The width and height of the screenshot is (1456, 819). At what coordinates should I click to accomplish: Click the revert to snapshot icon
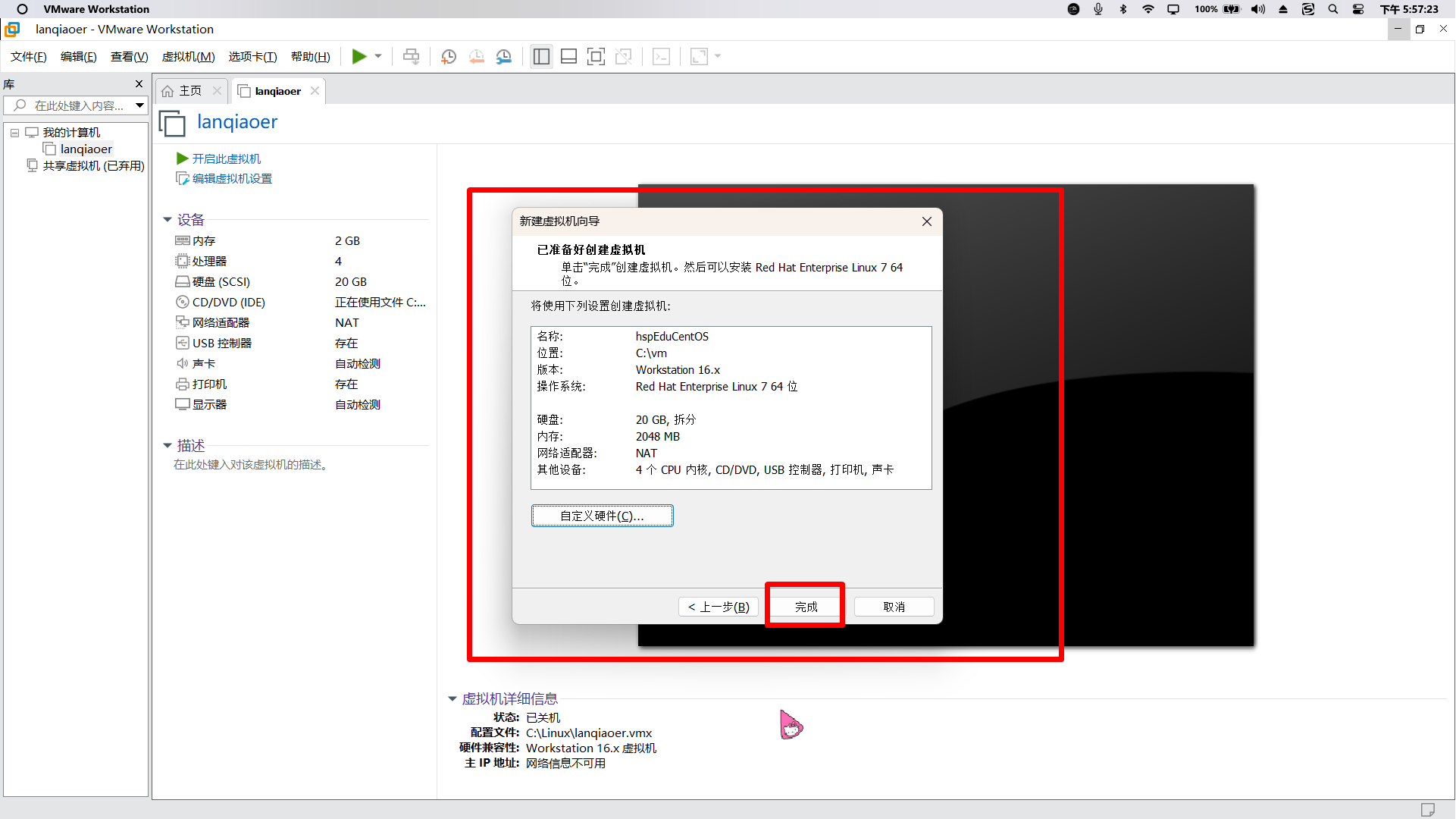pos(477,56)
